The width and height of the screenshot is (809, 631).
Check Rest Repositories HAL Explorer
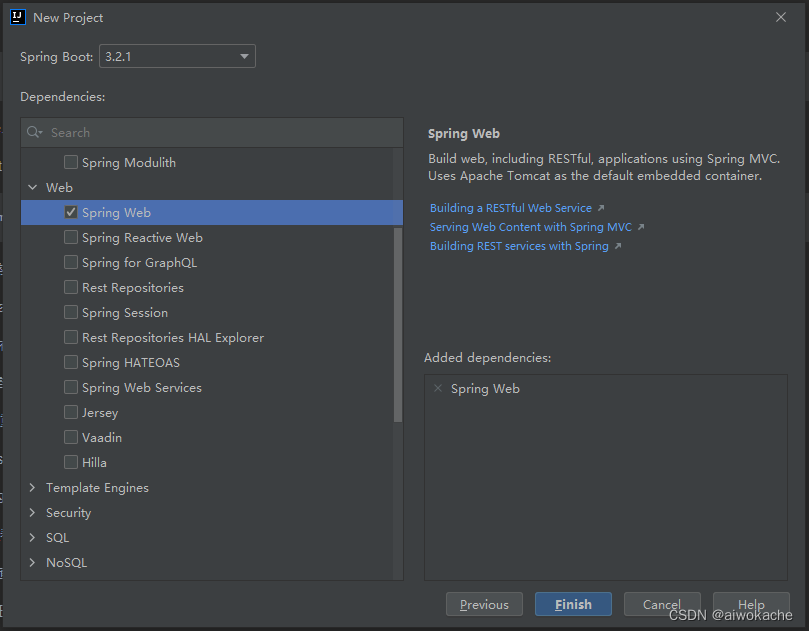[71, 337]
